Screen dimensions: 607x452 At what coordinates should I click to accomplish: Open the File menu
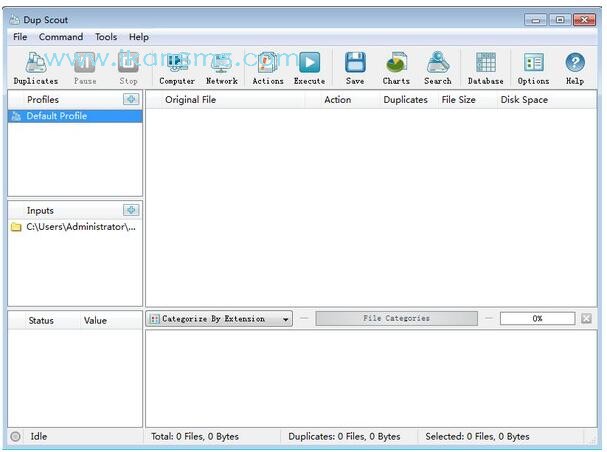pos(20,37)
